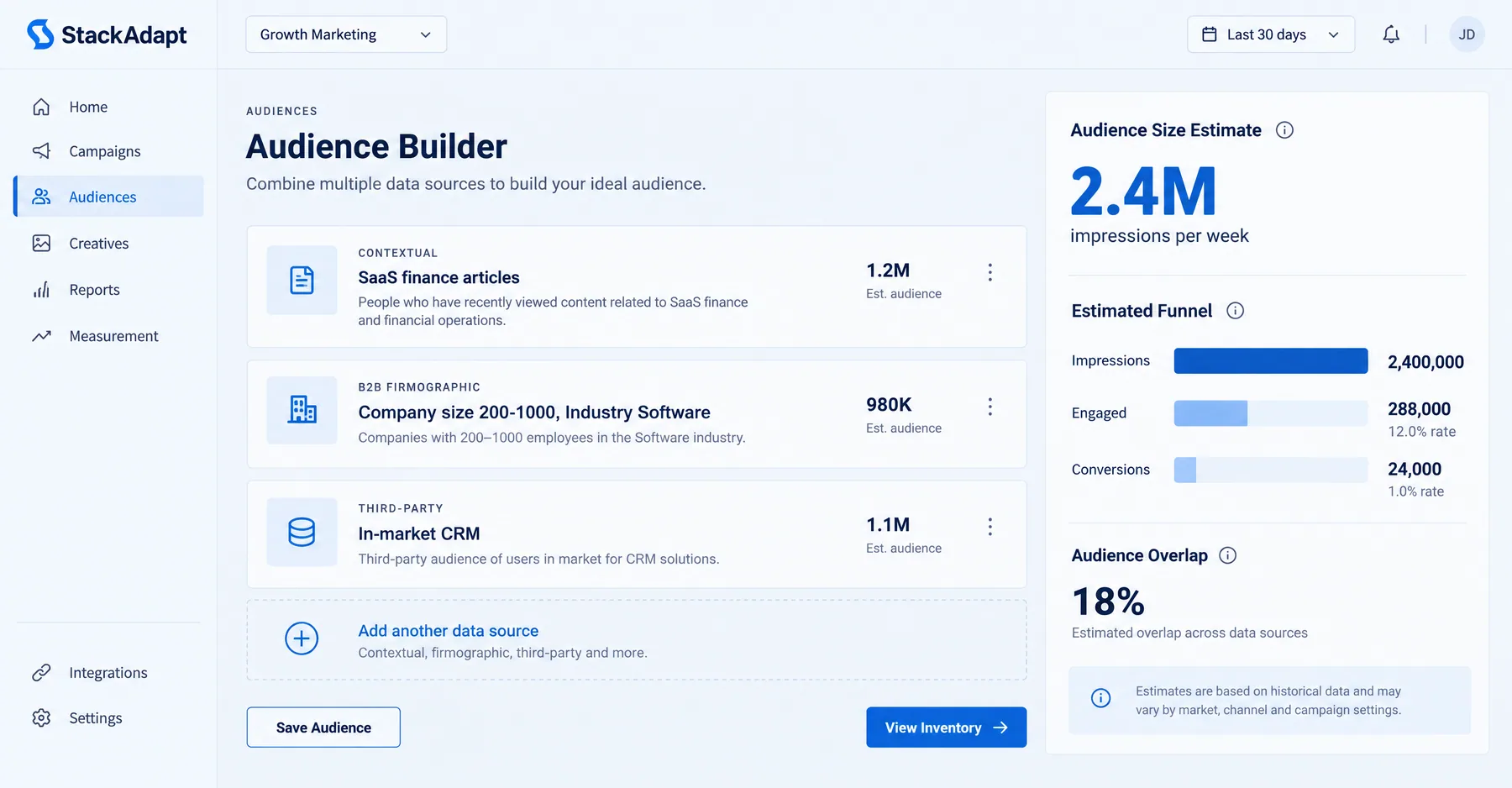Click the Conversions funnel bar
1512x788 pixels.
coord(1271,470)
